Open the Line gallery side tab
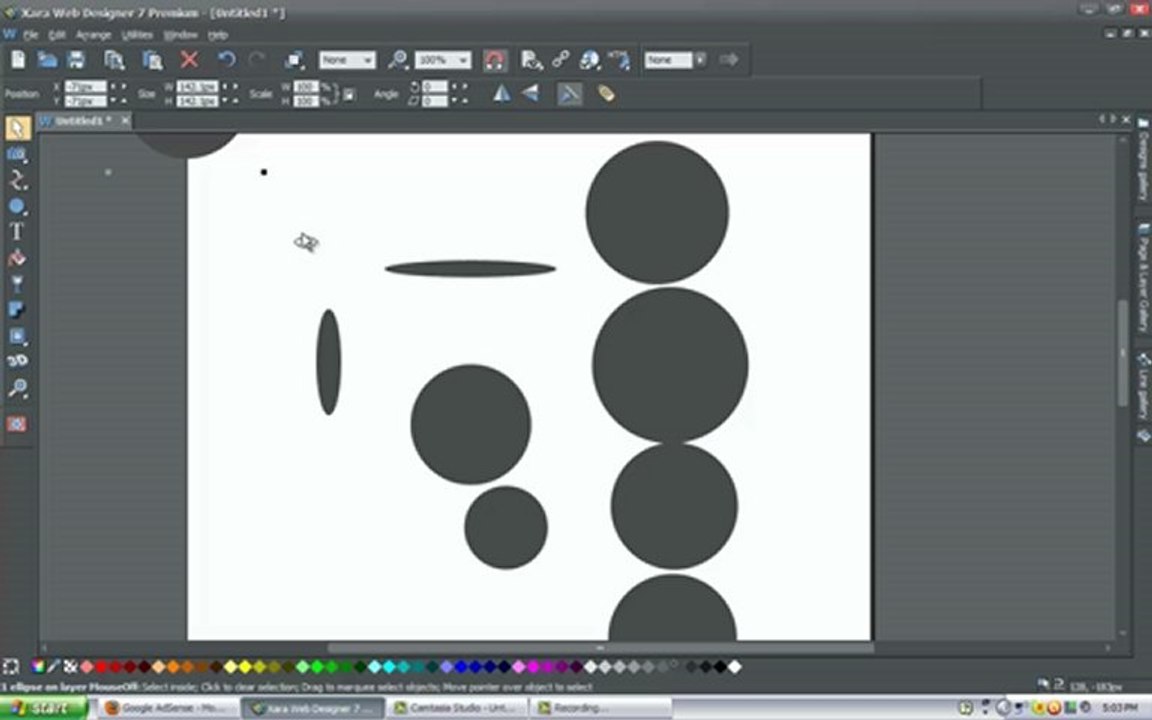Screen dimensions: 1152x720 click(1143, 387)
